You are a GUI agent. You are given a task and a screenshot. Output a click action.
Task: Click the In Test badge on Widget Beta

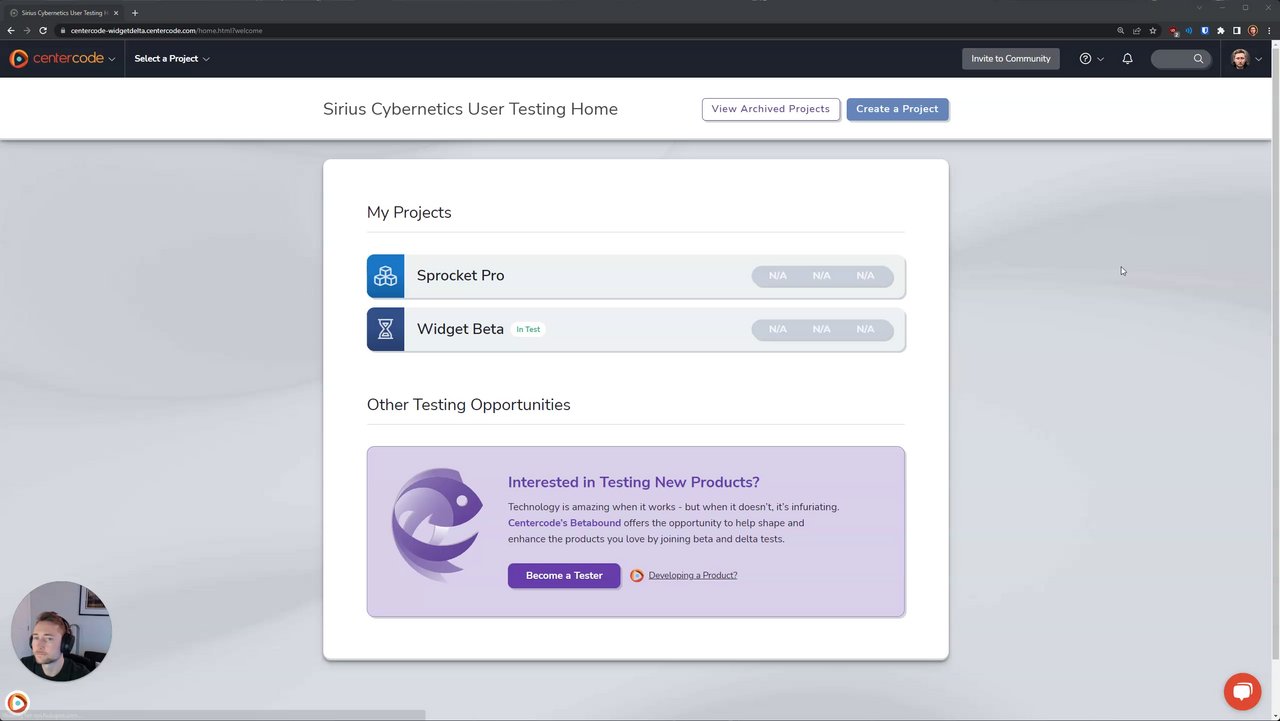coord(528,329)
